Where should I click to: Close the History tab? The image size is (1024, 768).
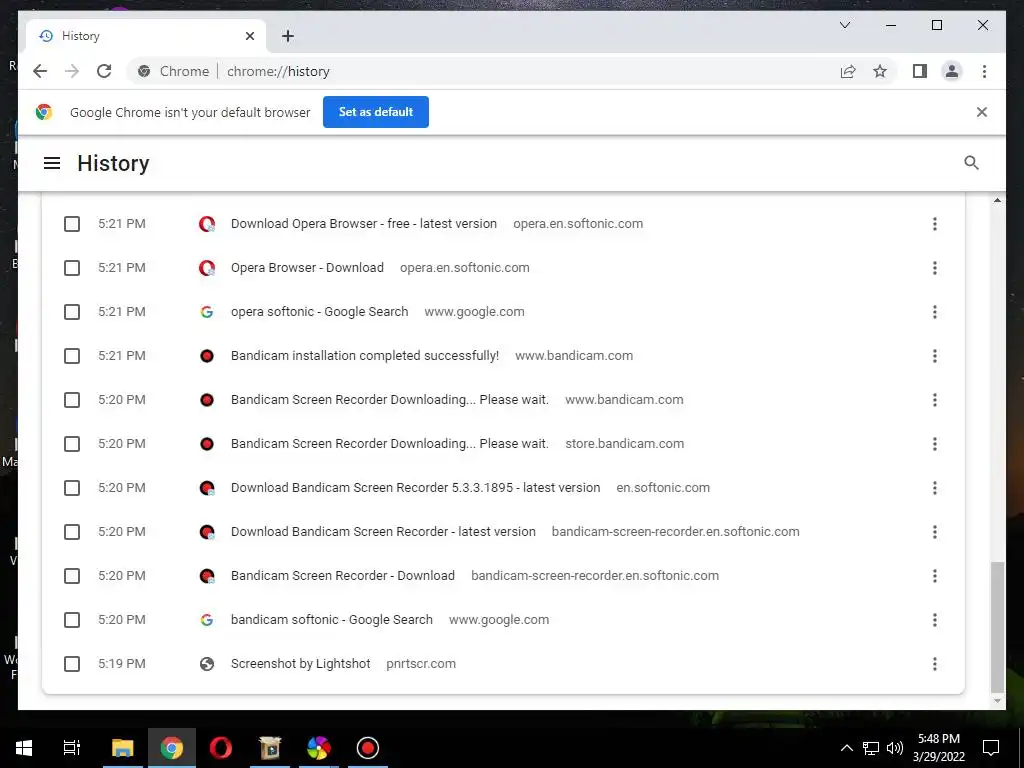(x=249, y=36)
